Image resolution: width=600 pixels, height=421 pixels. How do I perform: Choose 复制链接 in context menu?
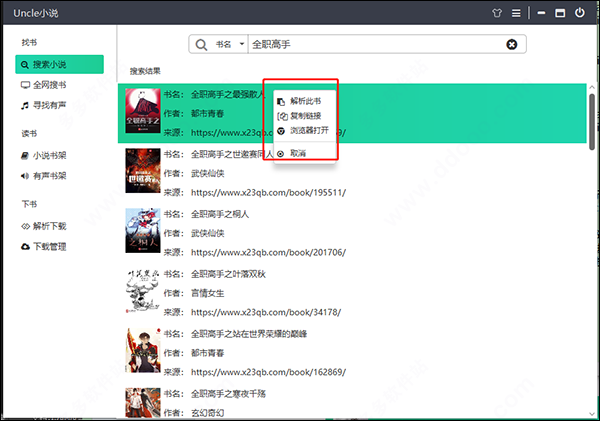pyautogui.click(x=305, y=117)
